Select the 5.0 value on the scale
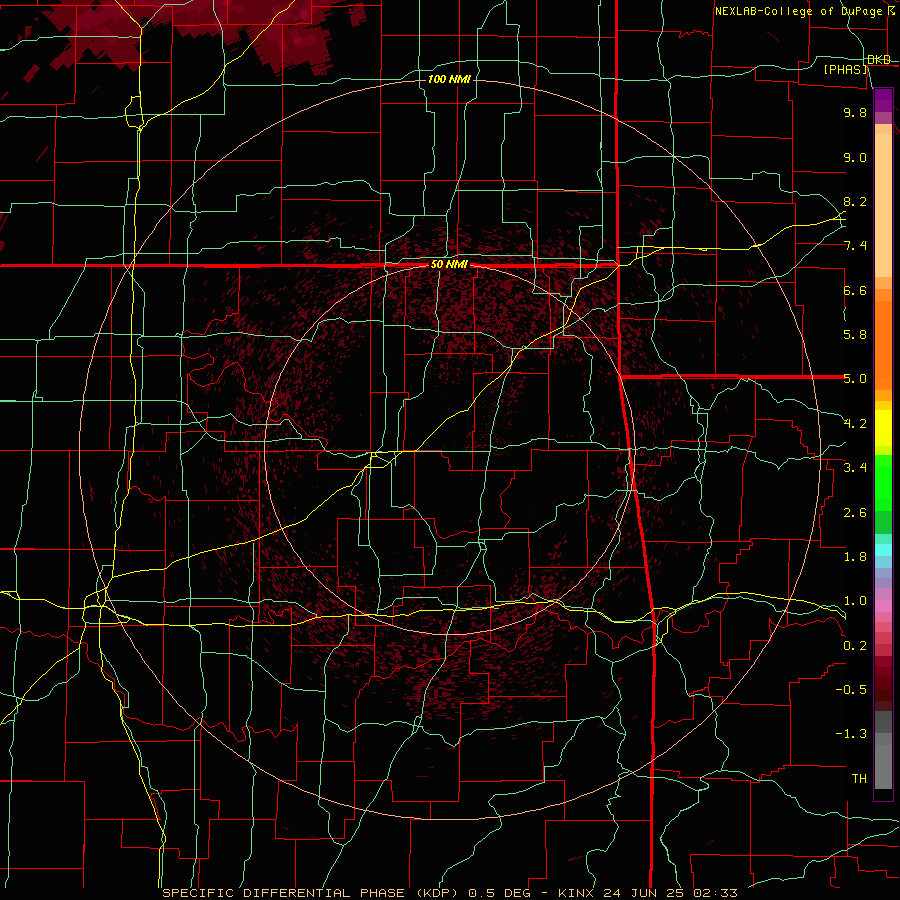 tap(855, 379)
